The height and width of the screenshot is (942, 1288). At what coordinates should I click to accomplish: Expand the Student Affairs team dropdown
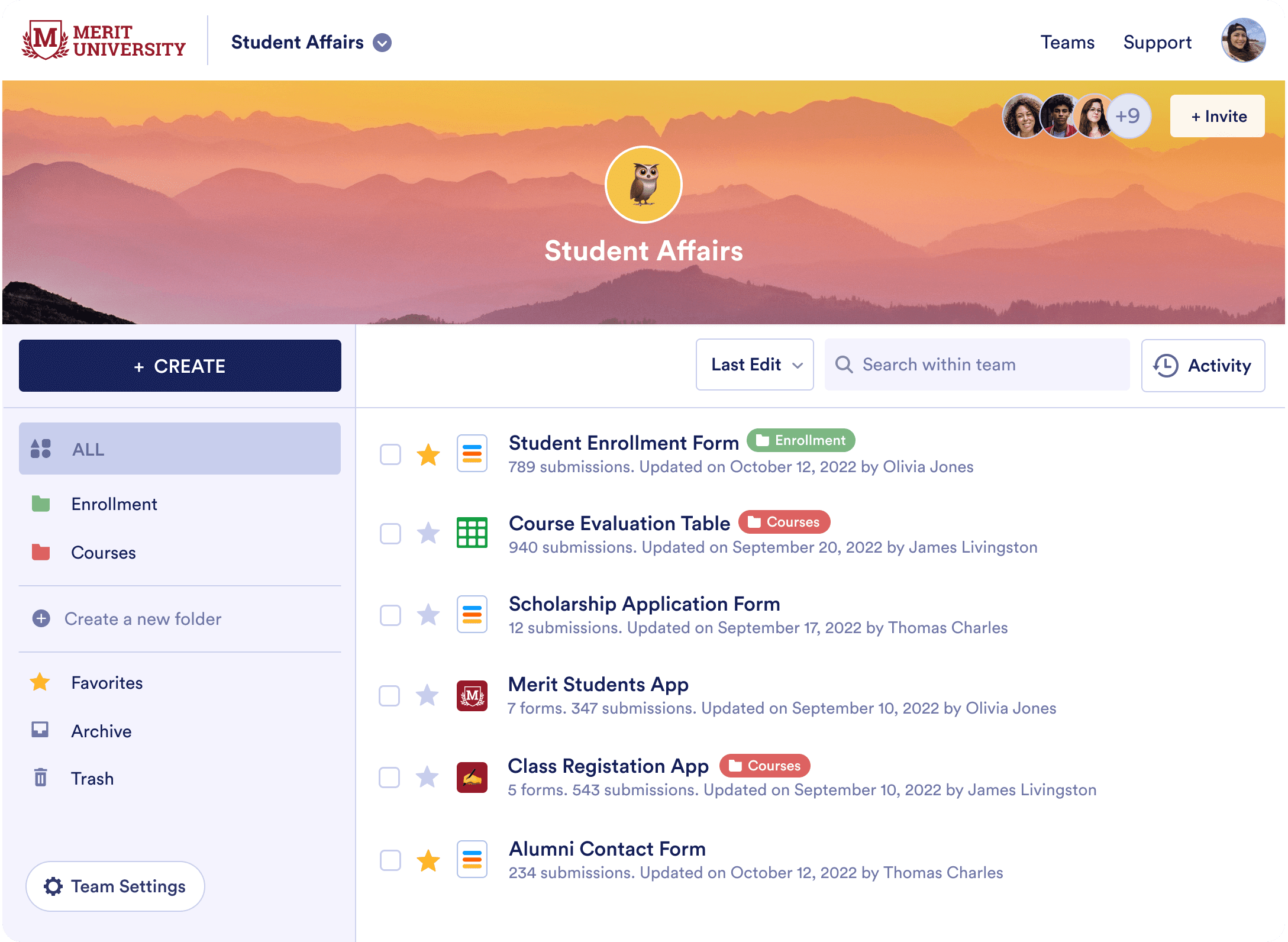click(x=382, y=43)
